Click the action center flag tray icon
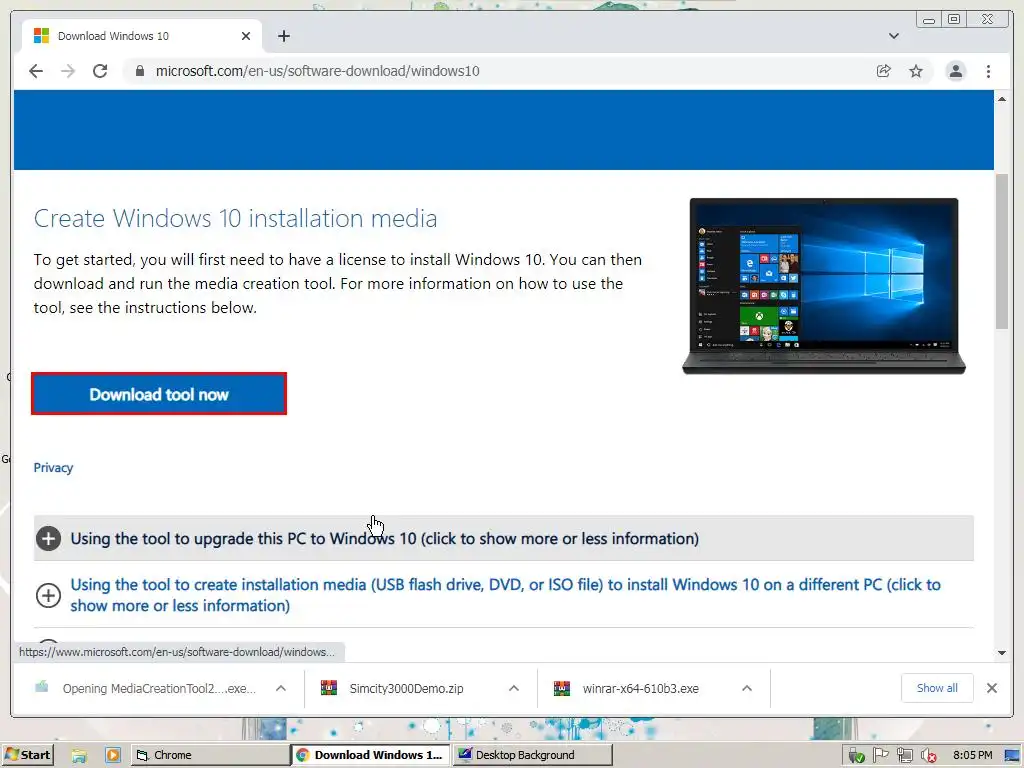Screen dimensions: 1024x768 [x=880, y=756]
